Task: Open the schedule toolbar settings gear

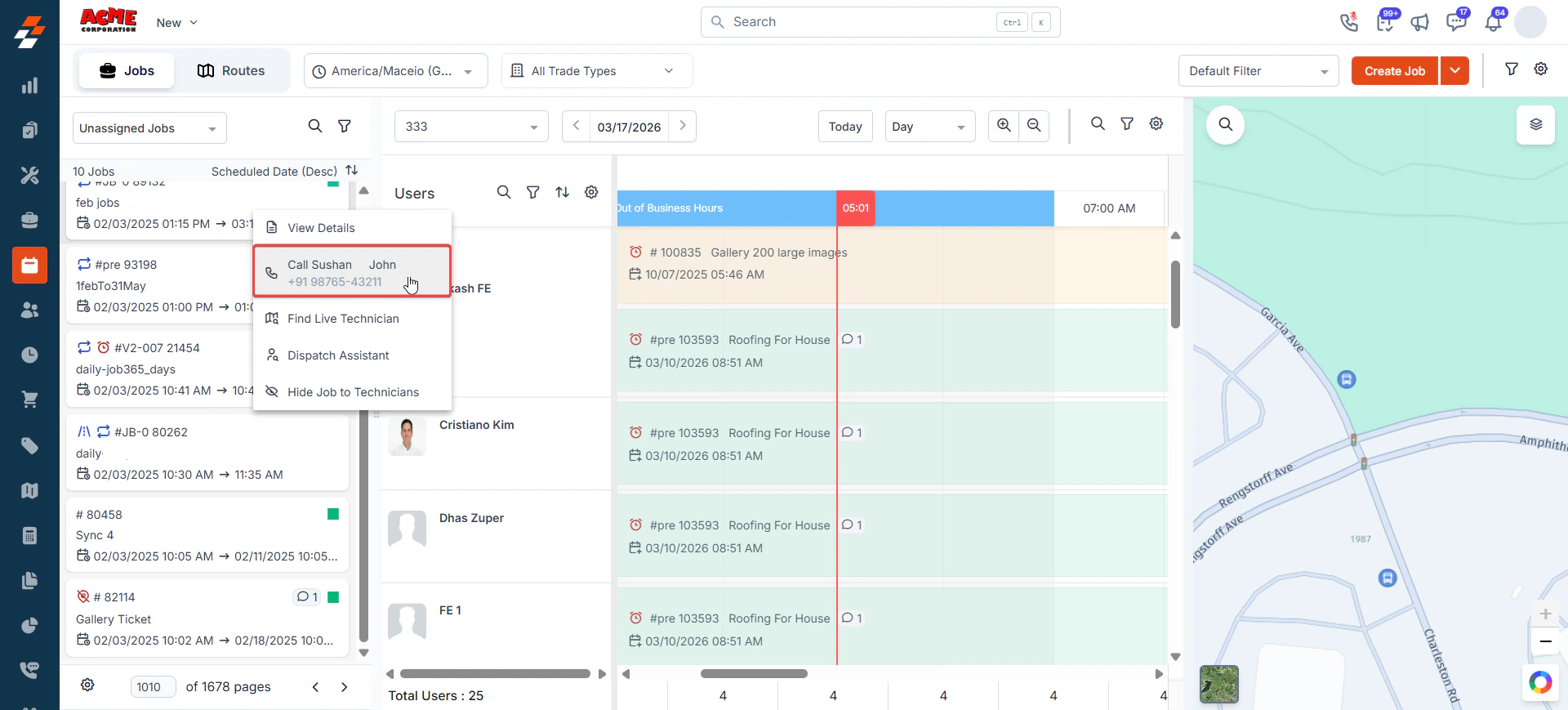Action: [x=1156, y=123]
